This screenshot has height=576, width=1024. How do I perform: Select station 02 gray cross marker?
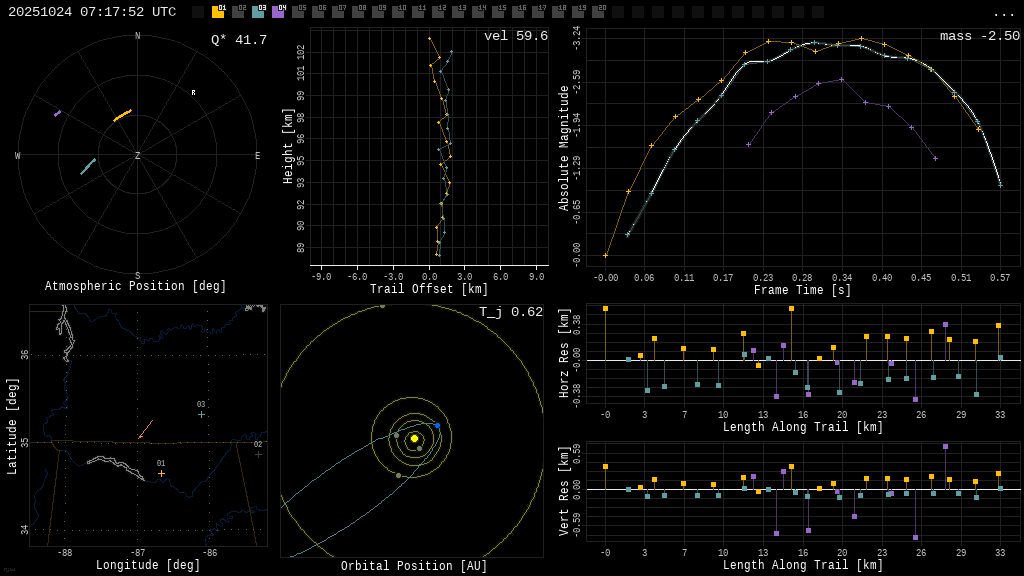click(258, 454)
